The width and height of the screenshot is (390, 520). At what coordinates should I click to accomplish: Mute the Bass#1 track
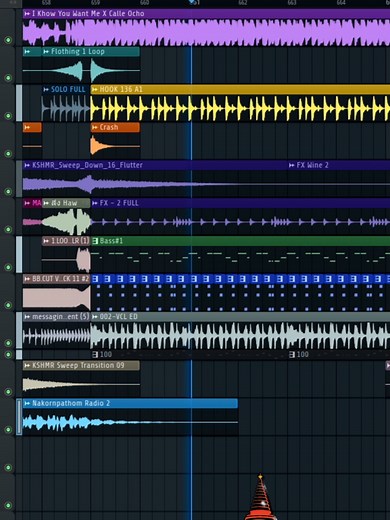(x=8, y=267)
